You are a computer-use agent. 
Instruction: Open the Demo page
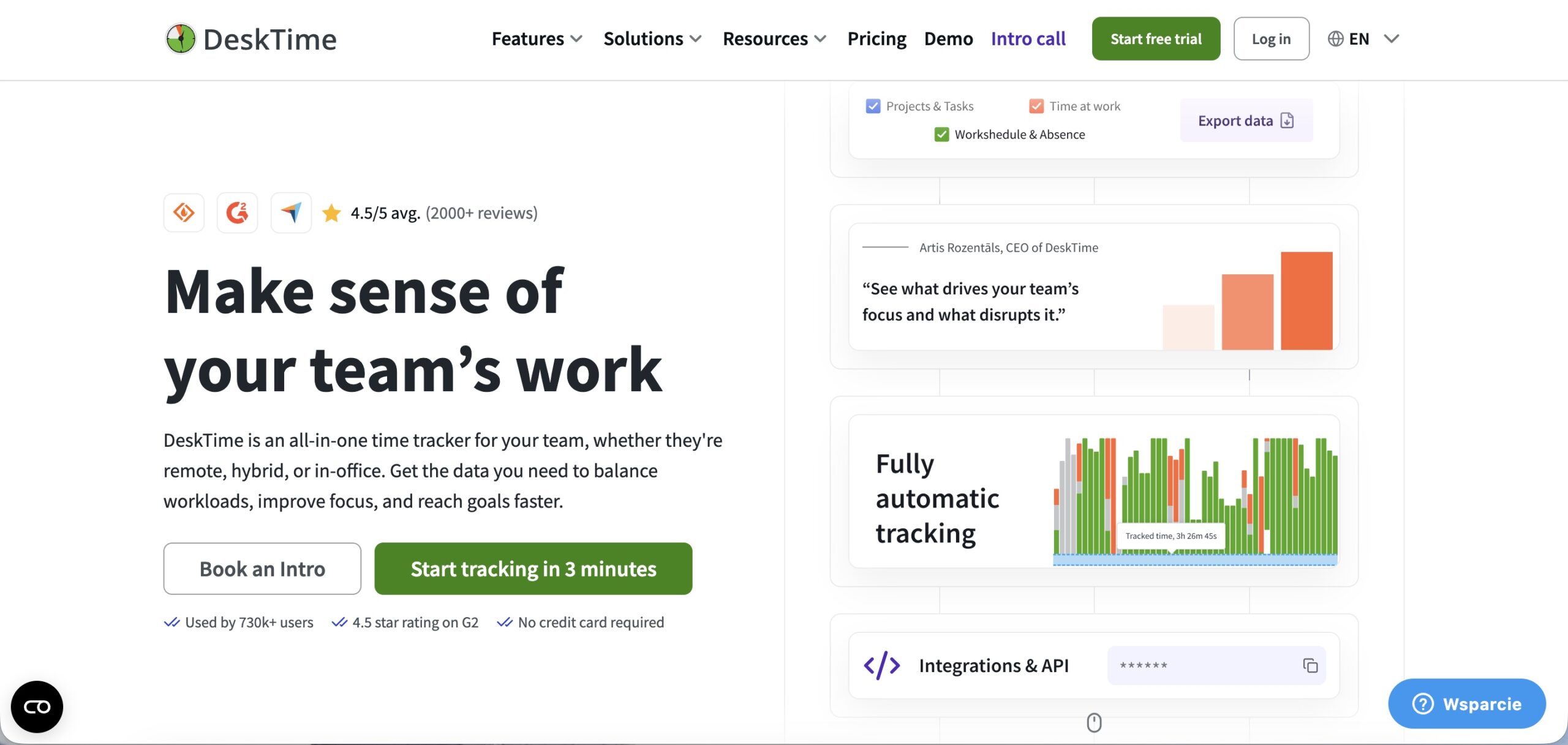(948, 39)
